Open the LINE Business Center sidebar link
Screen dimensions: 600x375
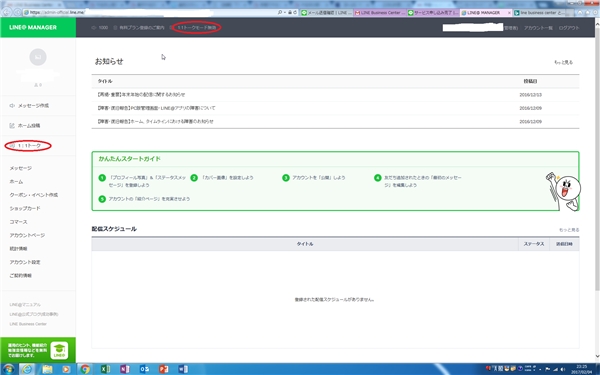[x=28, y=324]
